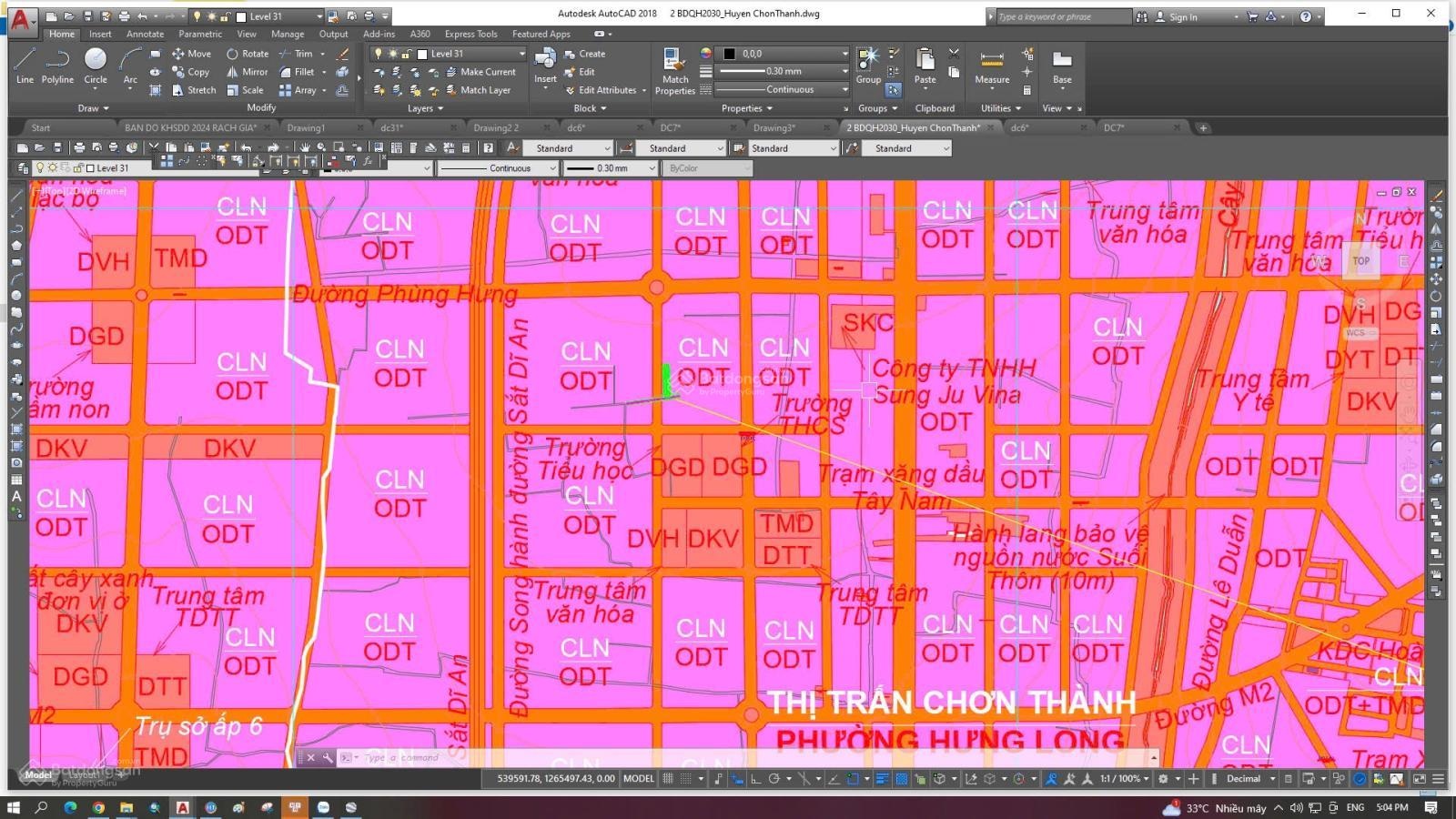1456x819 pixels.
Task: Toggle grid display in status bar
Action: click(x=669, y=779)
